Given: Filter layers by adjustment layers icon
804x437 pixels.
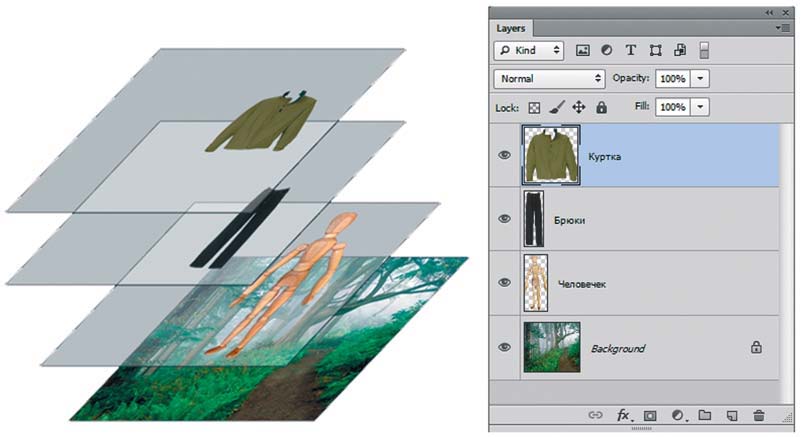Looking at the screenshot, I should (x=607, y=50).
